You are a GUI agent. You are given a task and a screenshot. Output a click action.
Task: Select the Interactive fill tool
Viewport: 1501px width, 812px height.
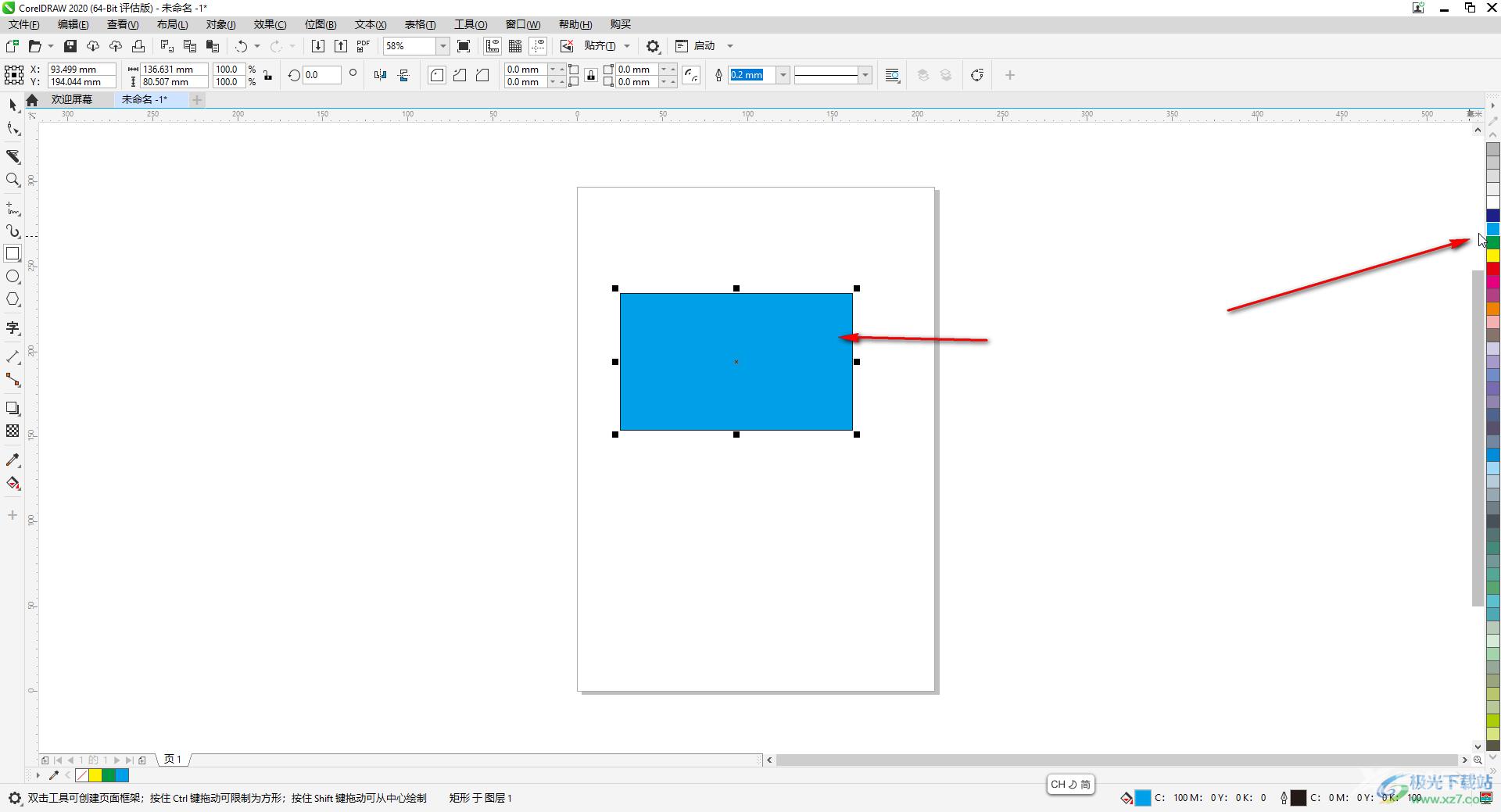(13, 483)
